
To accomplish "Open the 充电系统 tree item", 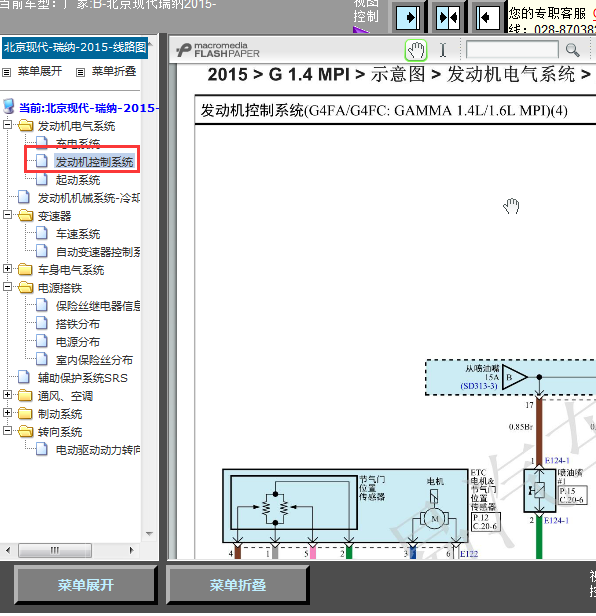I will (78, 144).
